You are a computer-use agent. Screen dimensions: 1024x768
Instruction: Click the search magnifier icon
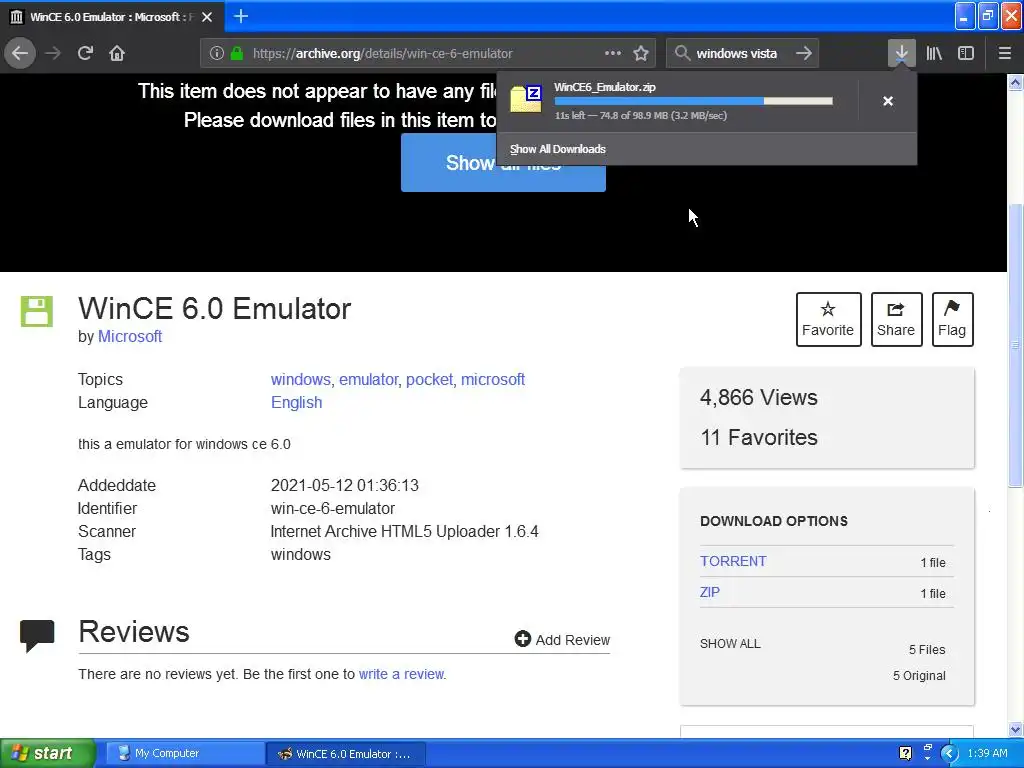click(x=682, y=54)
